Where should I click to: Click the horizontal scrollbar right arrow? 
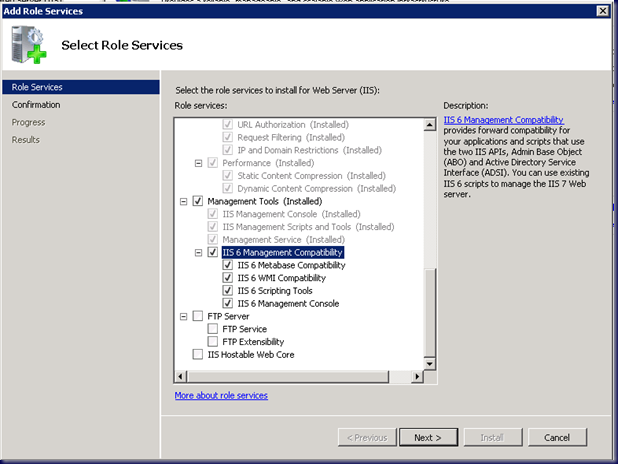(417, 376)
